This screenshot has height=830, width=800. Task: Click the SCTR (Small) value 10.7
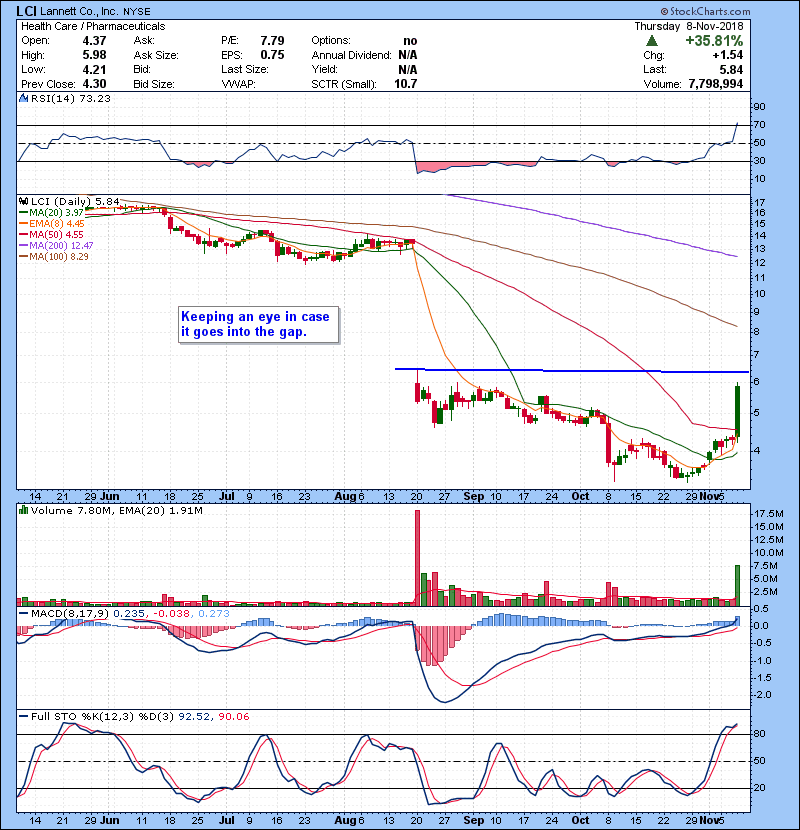pos(406,84)
